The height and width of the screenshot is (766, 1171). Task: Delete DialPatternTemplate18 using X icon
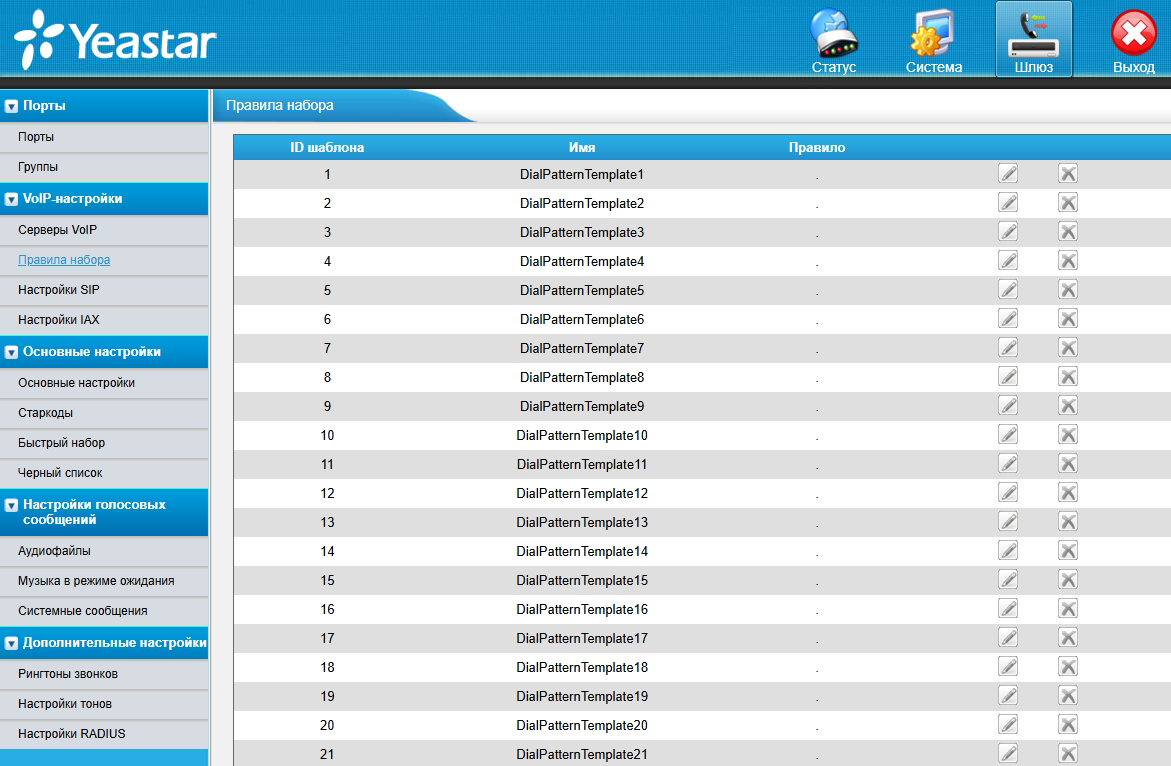pyautogui.click(x=1068, y=667)
